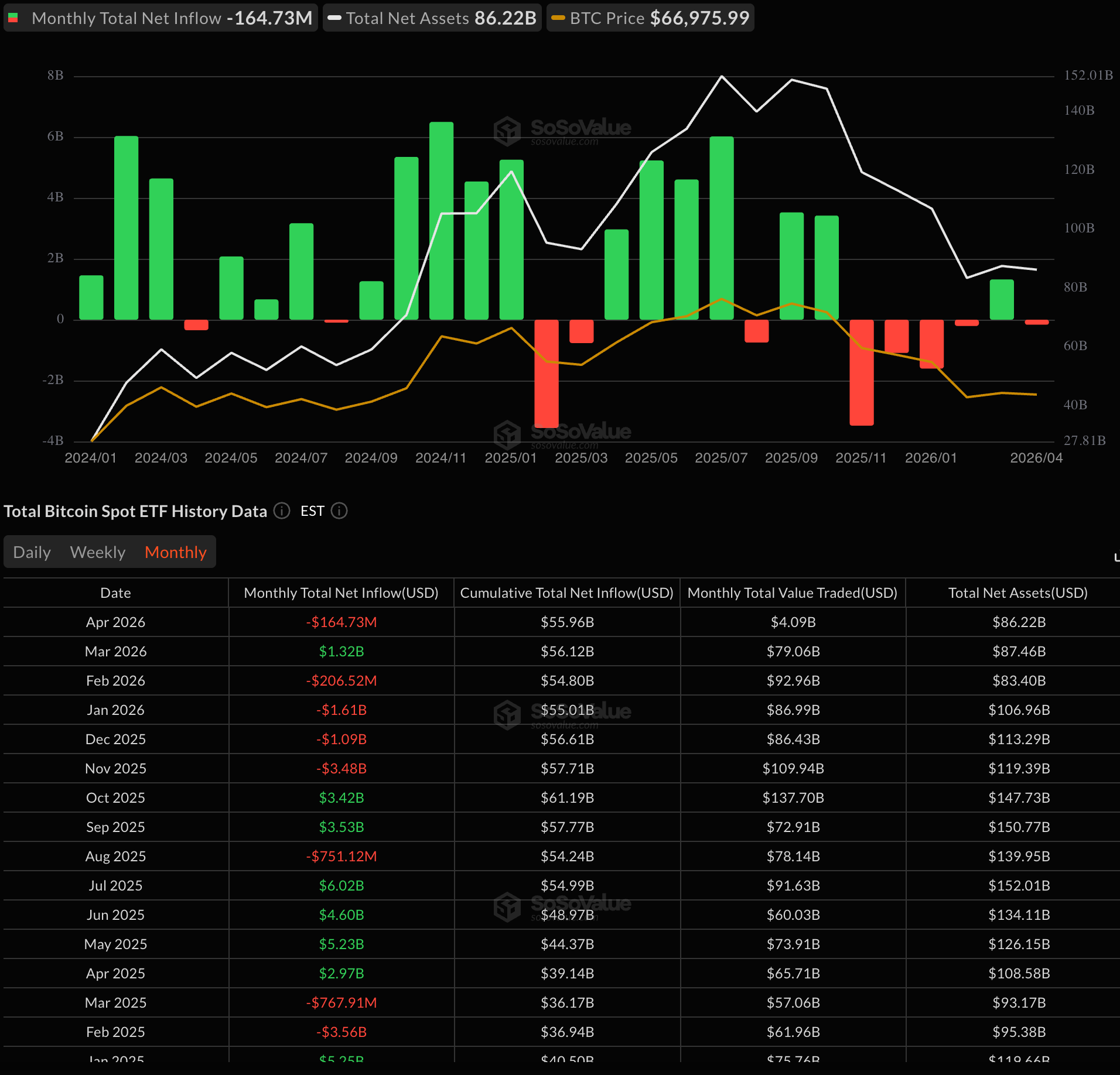Click the partially visible icon at table's right edge
Image resolution: width=1120 pixels, height=1075 pixels.
coord(1116,557)
